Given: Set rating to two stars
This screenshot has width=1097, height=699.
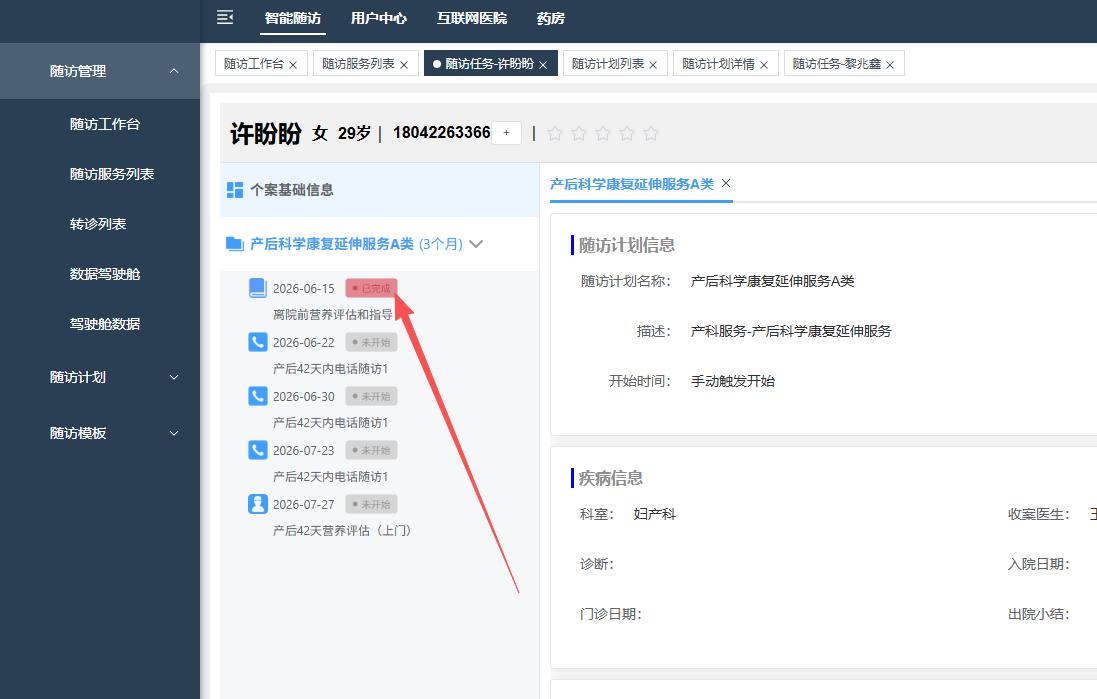Looking at the screenshot, I should [579, 133].
